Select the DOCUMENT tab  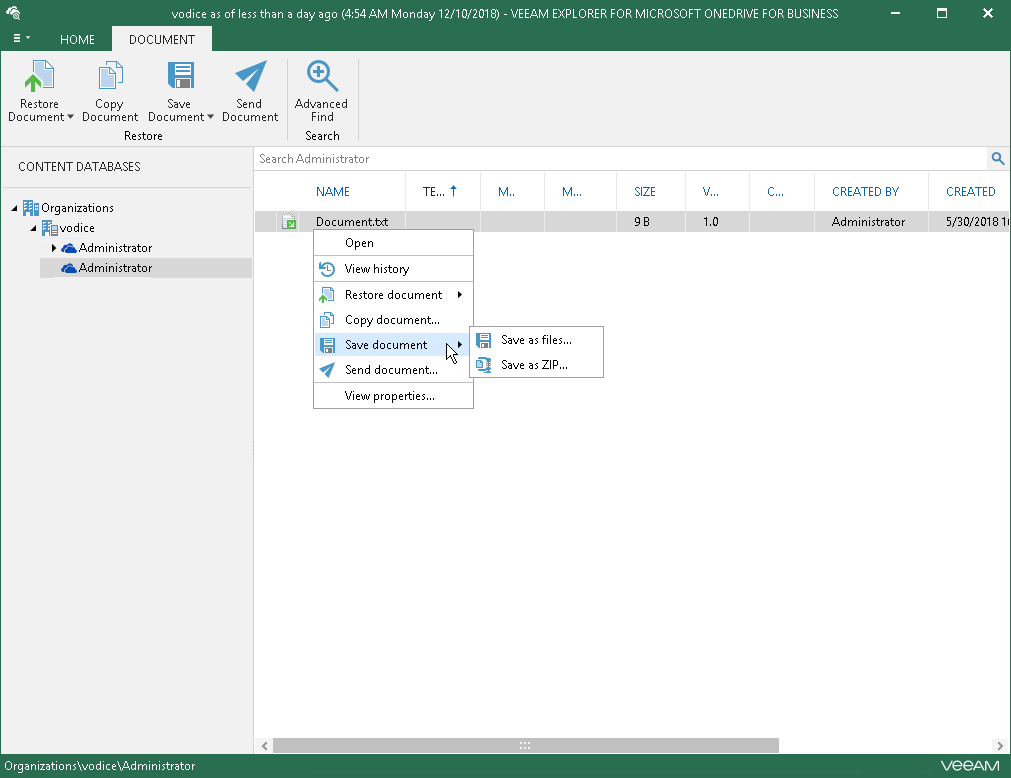pyautogui.click(x=162, y=39)
